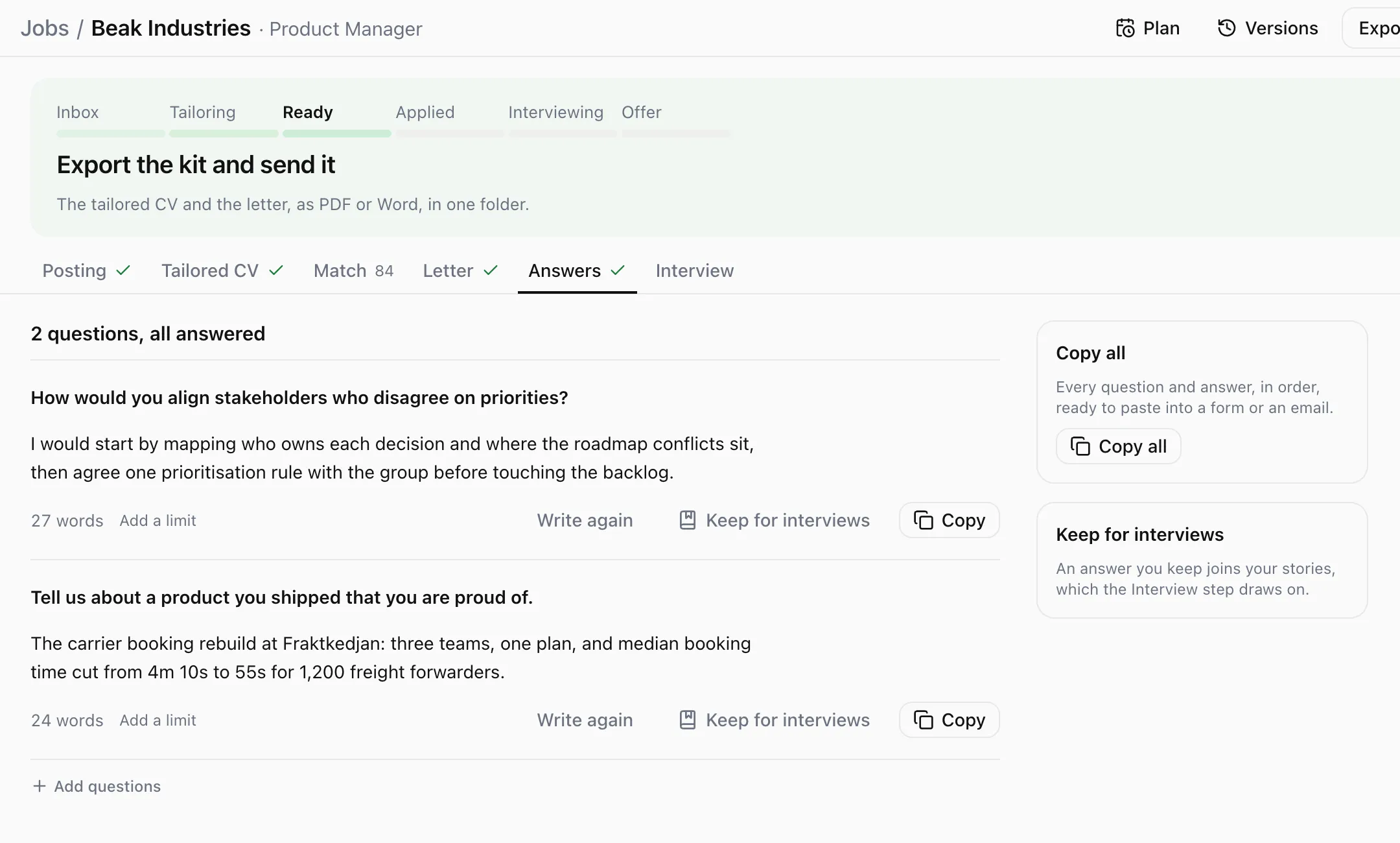Select the Tailoring stage
The width and height of the screenshot is (1400, 843).
[x=202, y=112]
